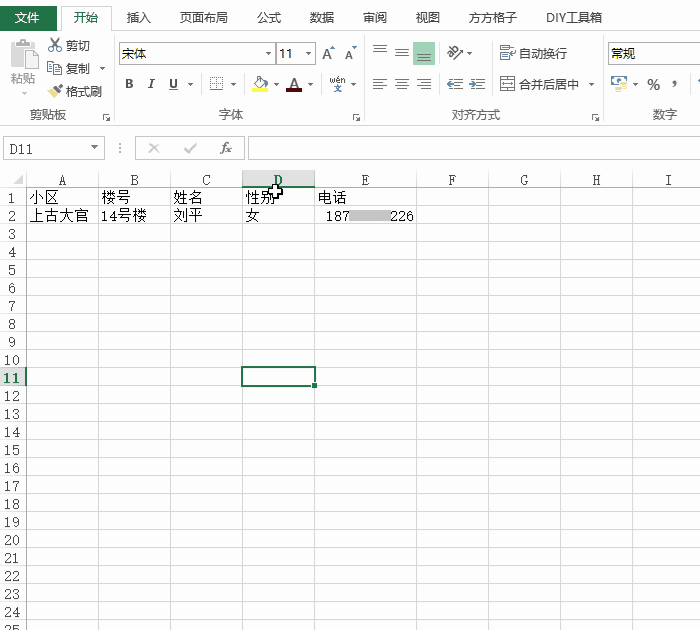Viewport: 700px width, 630px height.
Task: Expand Copy options arrow
Action: point(102,69)
